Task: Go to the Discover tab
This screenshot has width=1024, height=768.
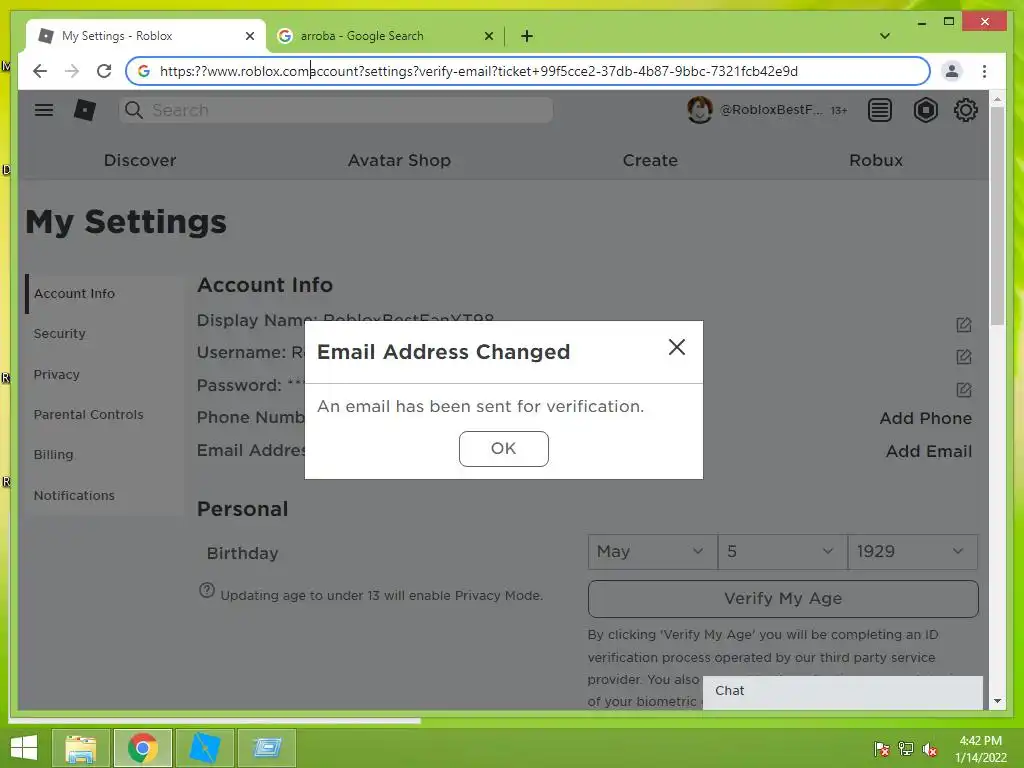Action: tap(140, 160)
